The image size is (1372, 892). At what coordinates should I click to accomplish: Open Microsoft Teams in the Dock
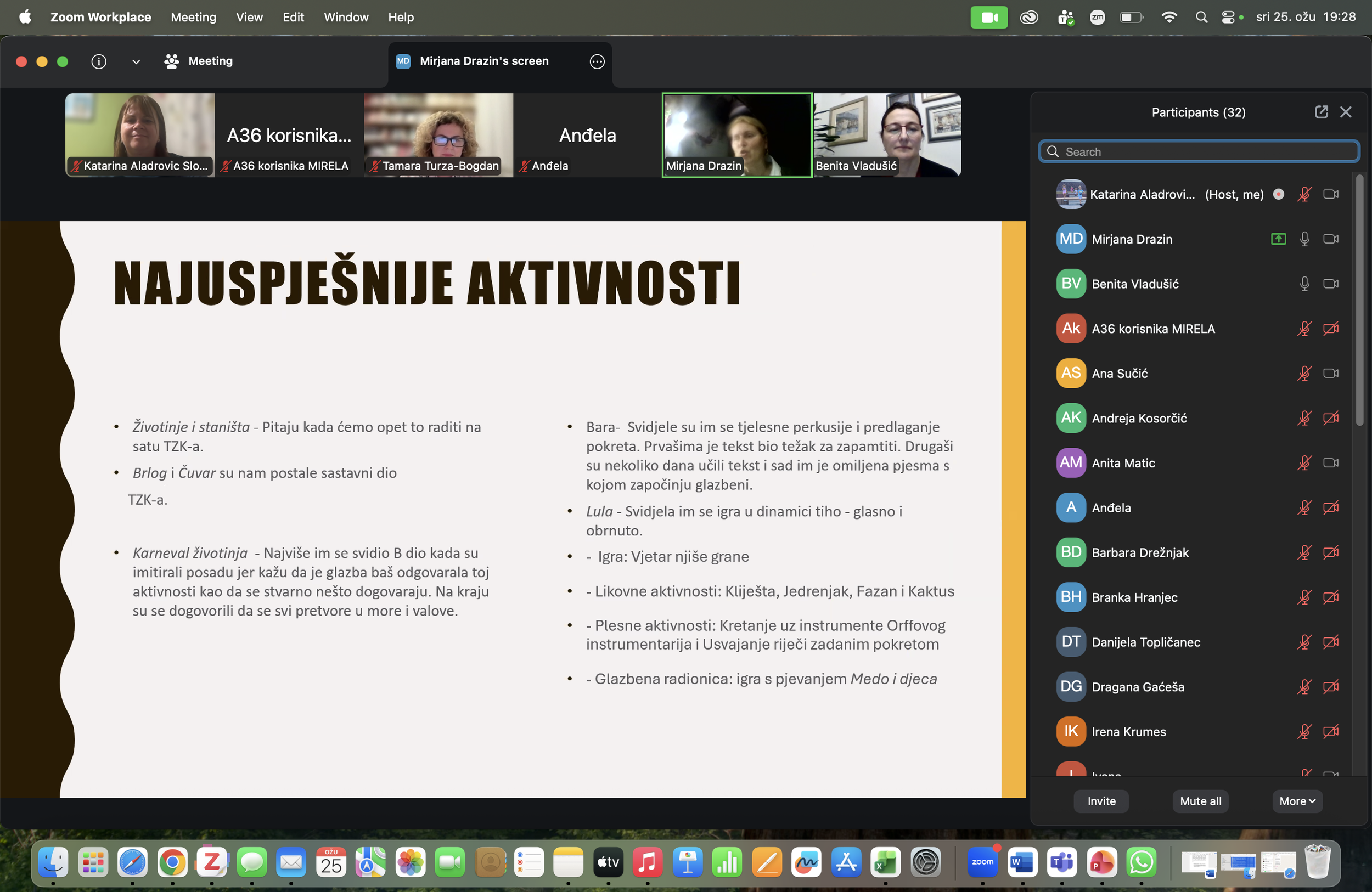point(1062,862)
